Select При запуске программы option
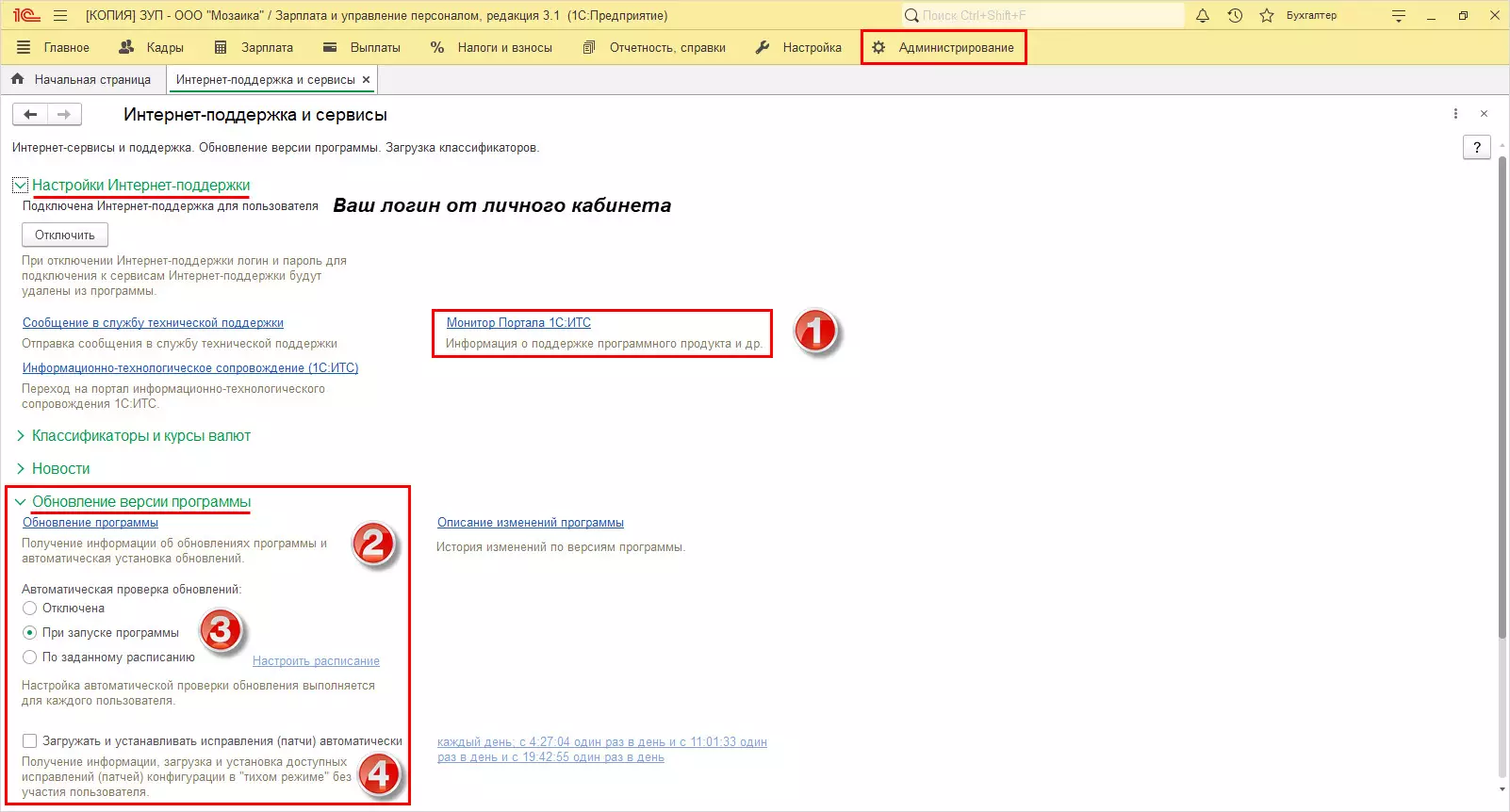 click(x=30, y=633)
